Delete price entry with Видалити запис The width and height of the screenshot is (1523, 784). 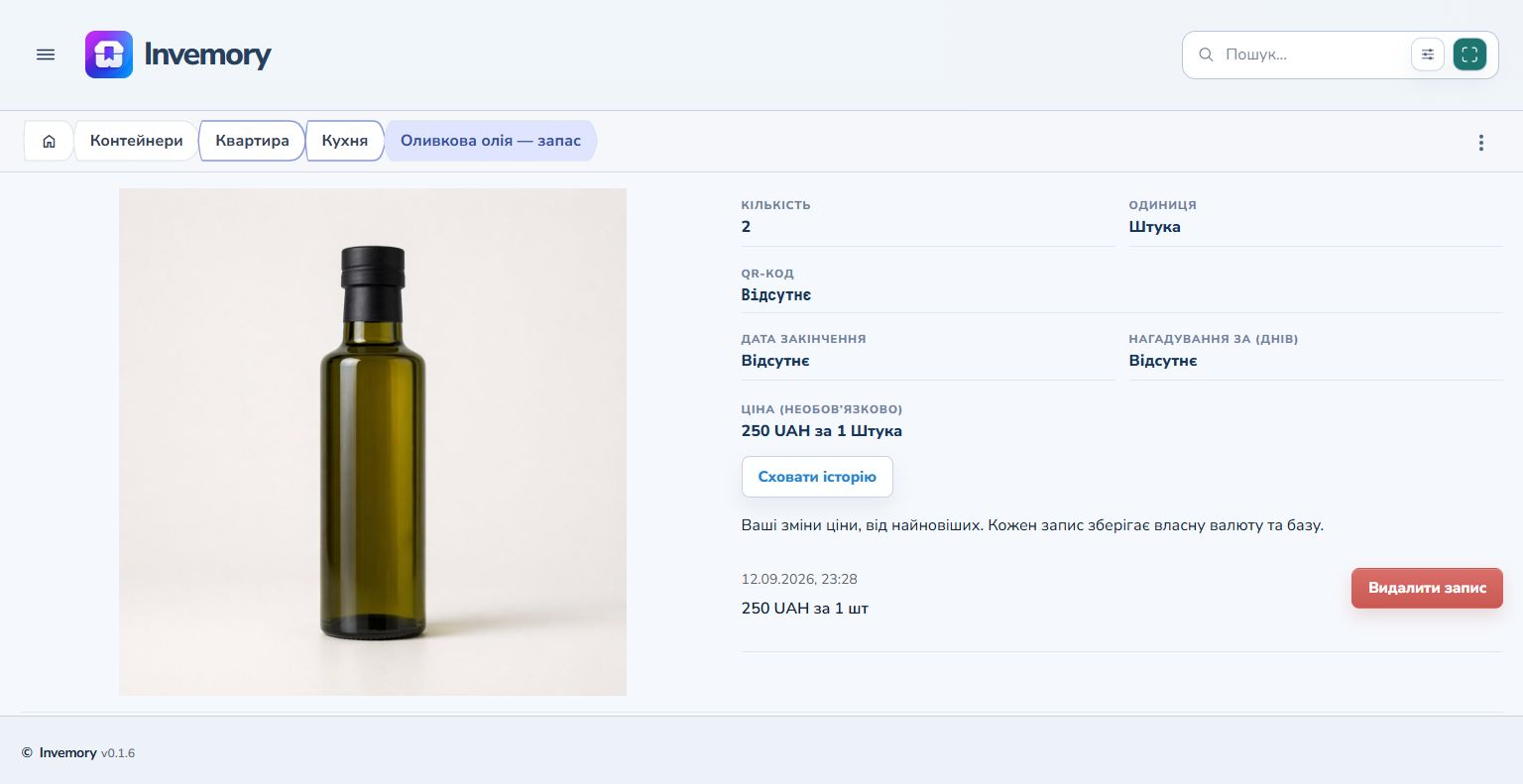[x=1427, y=588]
